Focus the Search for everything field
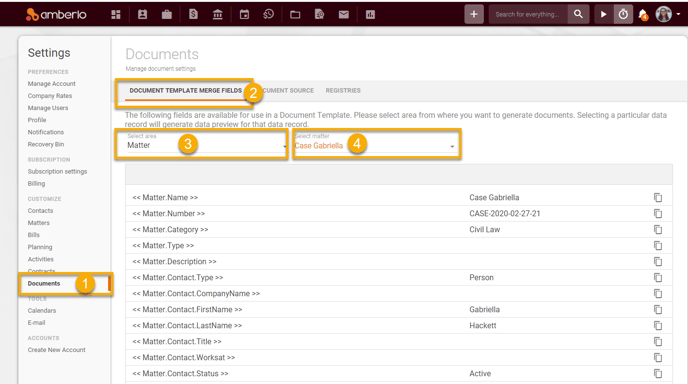688x384 pixels. pyautogui.click(x=528, y=14)
